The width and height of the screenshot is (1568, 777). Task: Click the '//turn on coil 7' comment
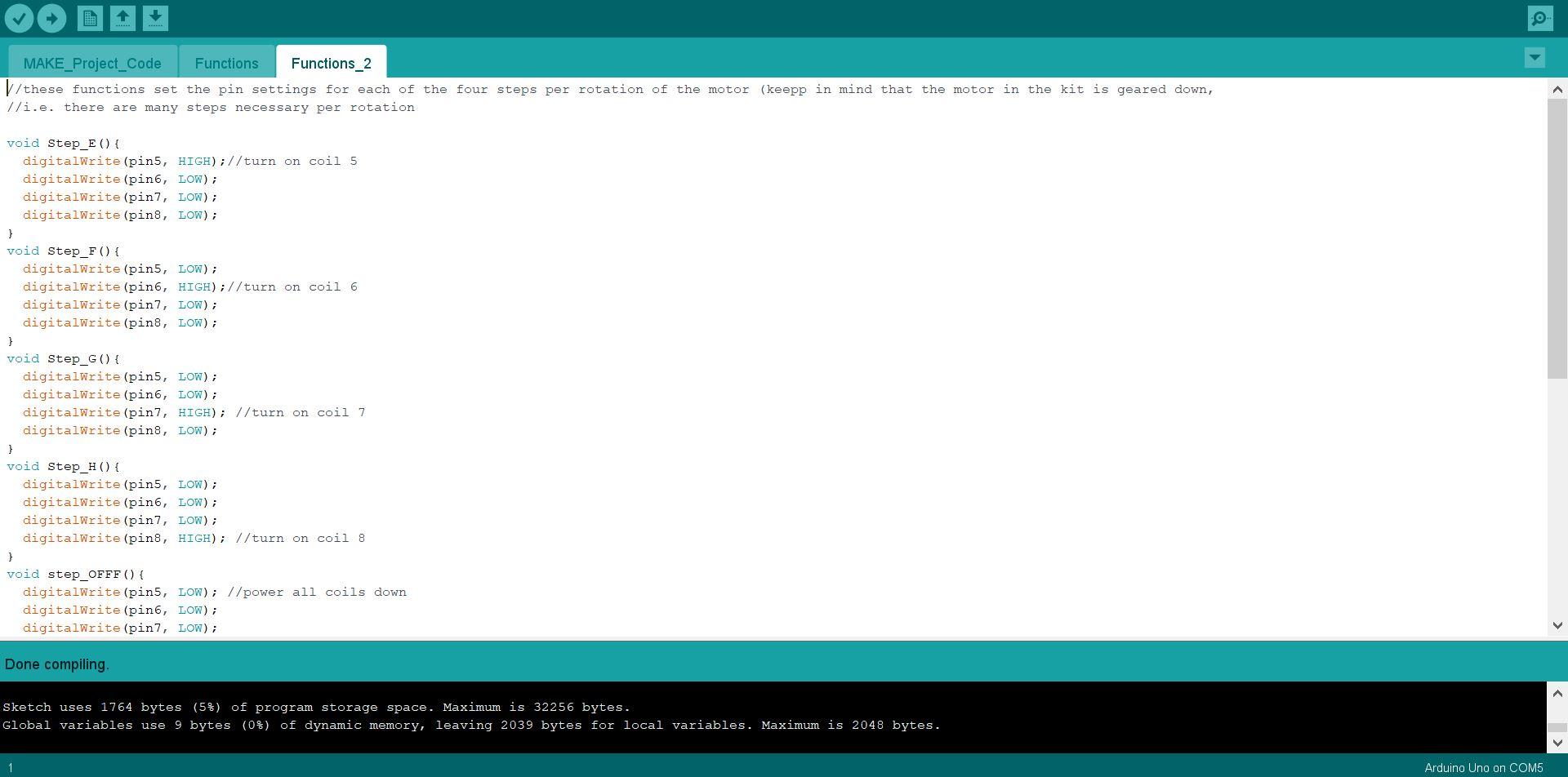click(x=301, y=412)
